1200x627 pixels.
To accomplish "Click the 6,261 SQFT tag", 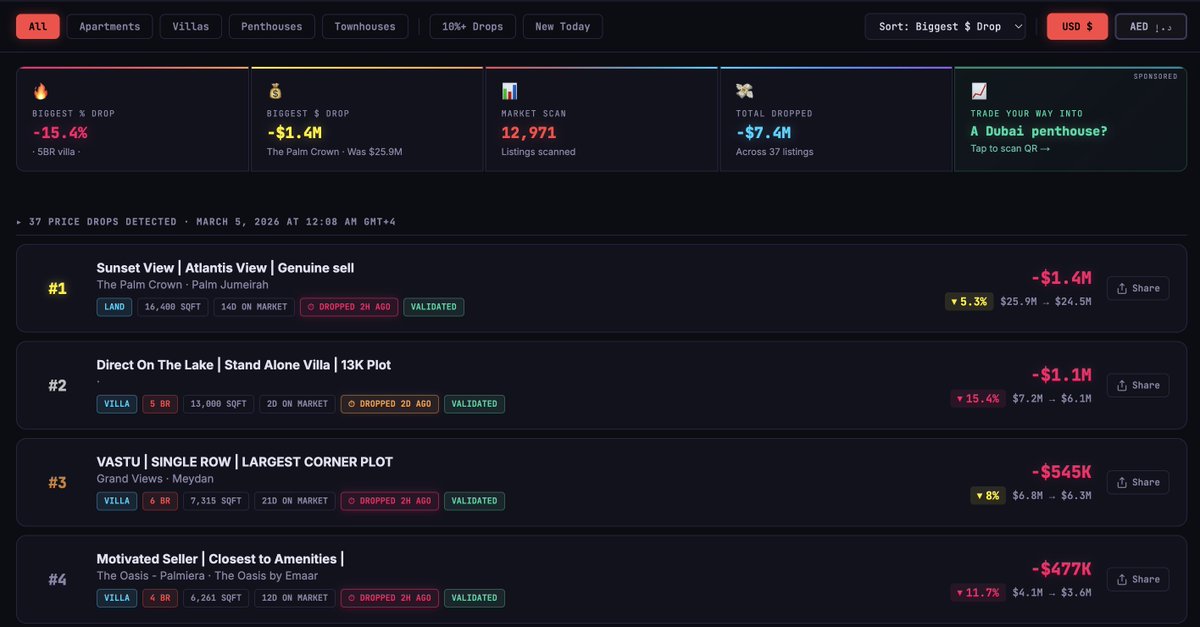I will (x=216, y=598).
